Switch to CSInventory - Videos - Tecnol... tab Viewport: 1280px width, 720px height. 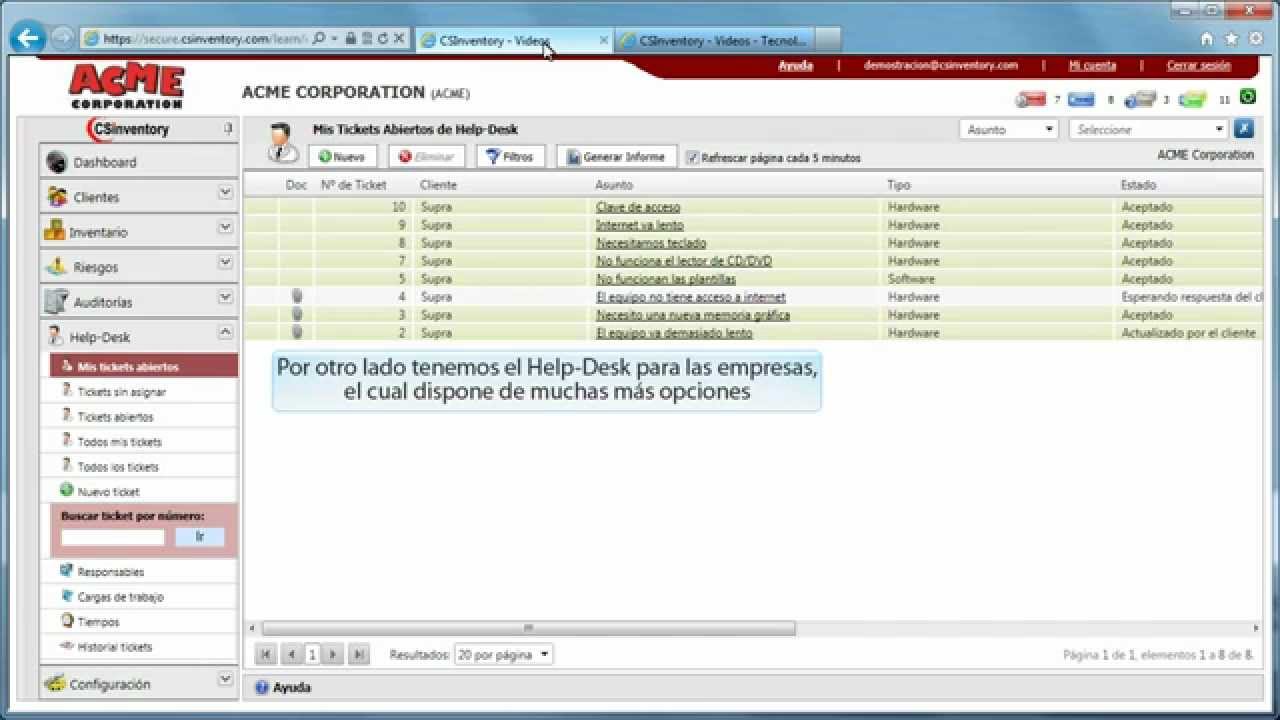(x=714, y=40)
